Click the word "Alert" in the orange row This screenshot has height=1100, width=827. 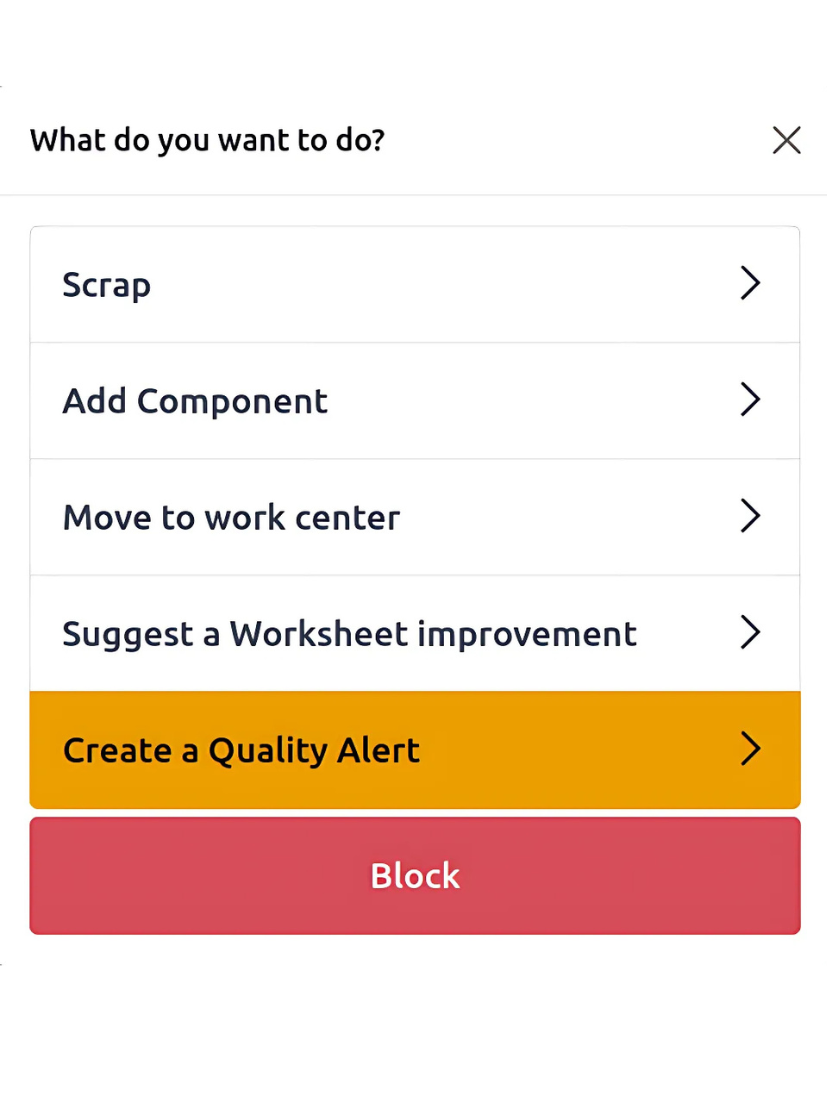coord(378,750)
